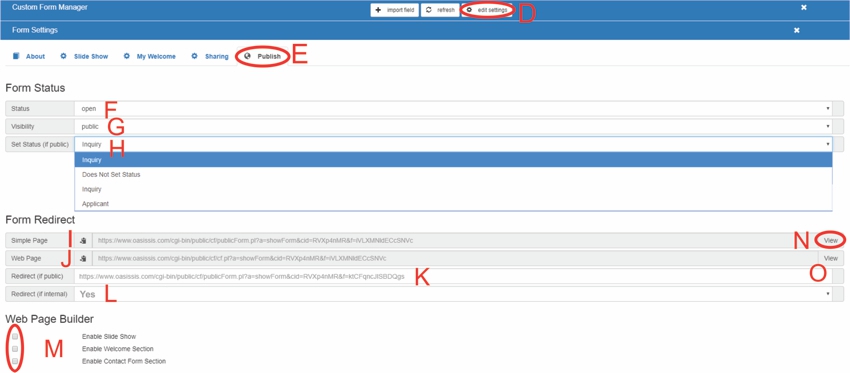850x373 pixels.
Task: Click the Web Page Builder heading
Action: [x=50, y=319]
